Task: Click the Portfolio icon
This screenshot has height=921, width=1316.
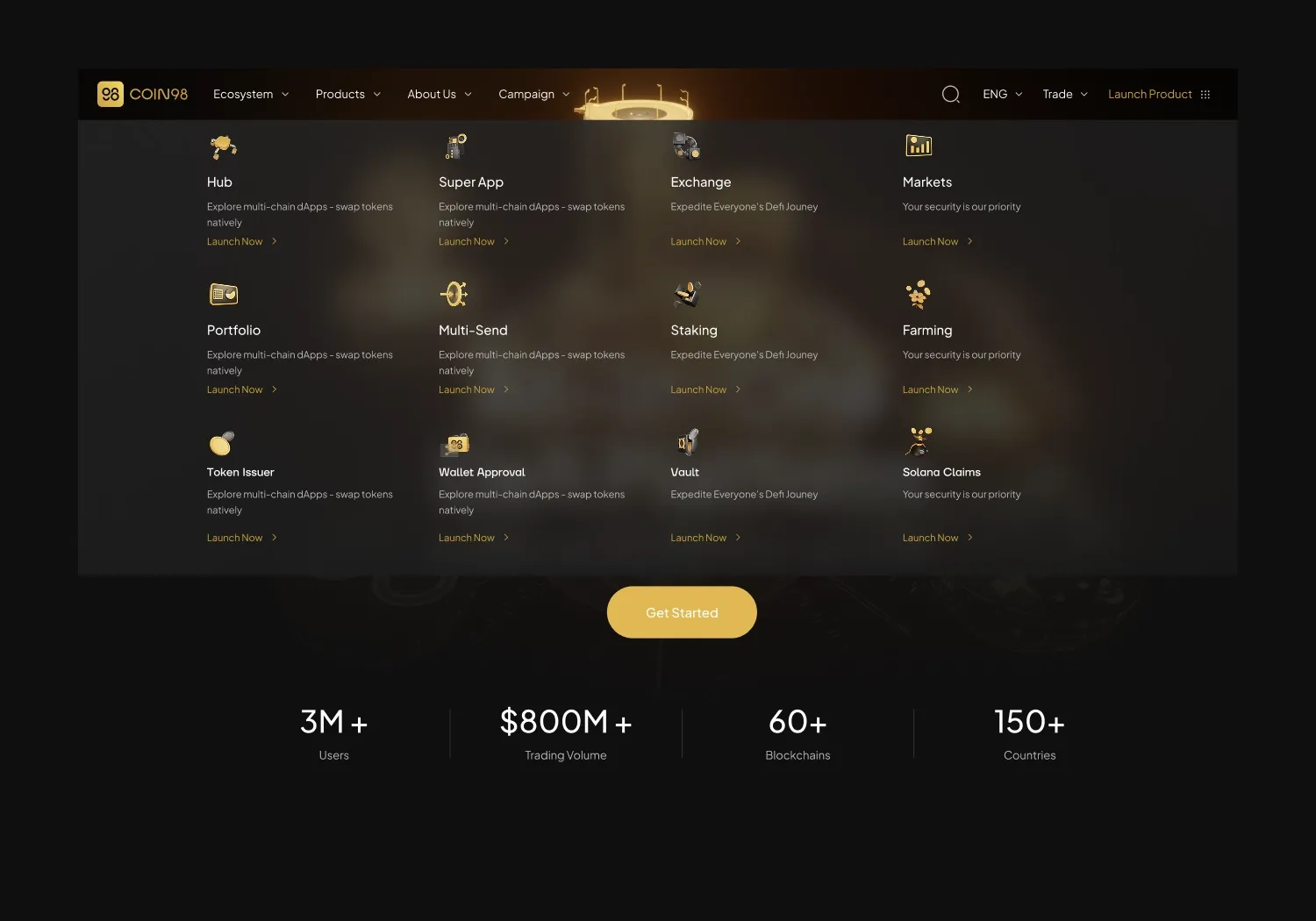Action: tap(224, 295)
